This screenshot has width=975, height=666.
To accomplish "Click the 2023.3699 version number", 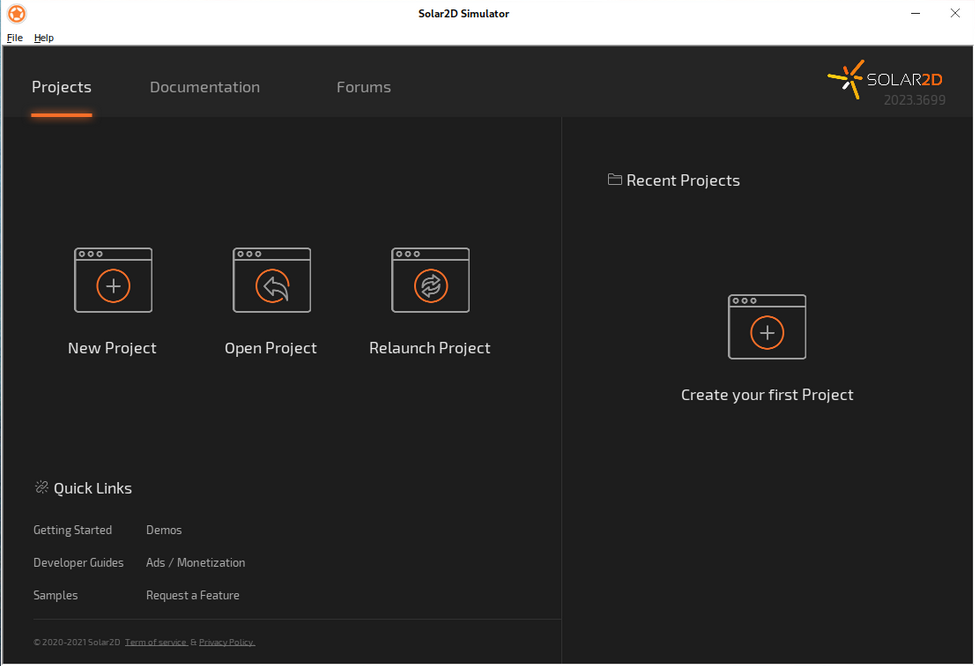I will point(915,100).
